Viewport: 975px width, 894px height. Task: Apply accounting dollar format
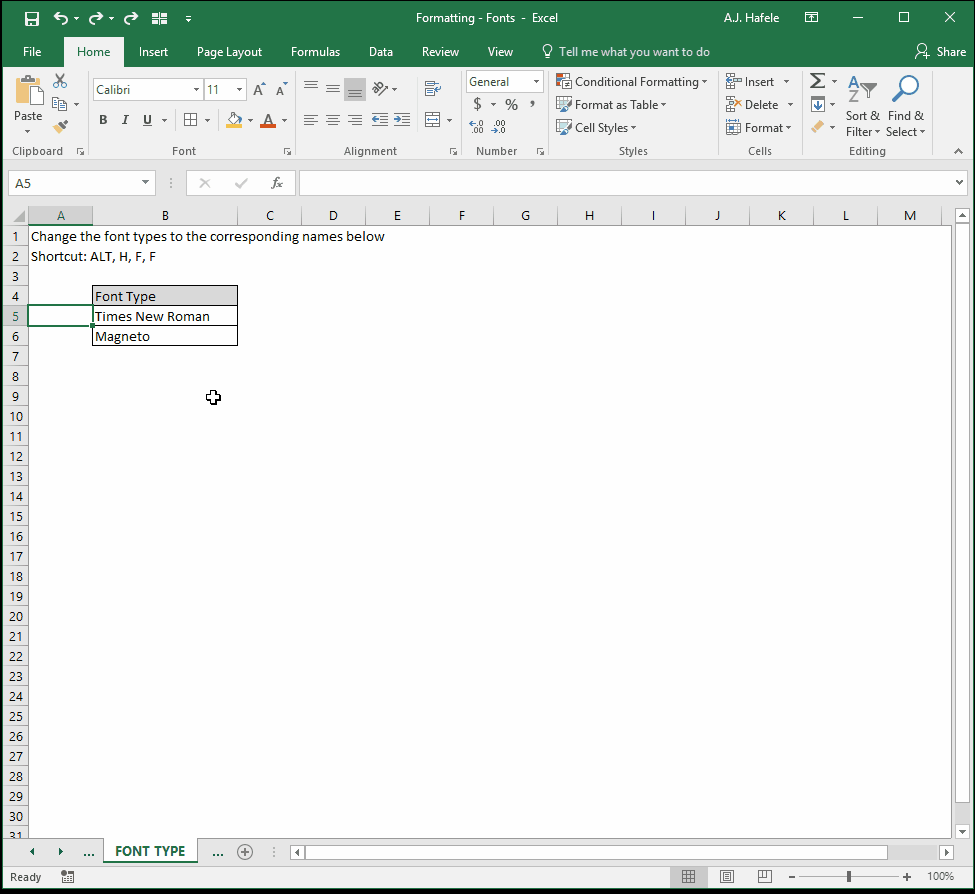tap(478, 104)
